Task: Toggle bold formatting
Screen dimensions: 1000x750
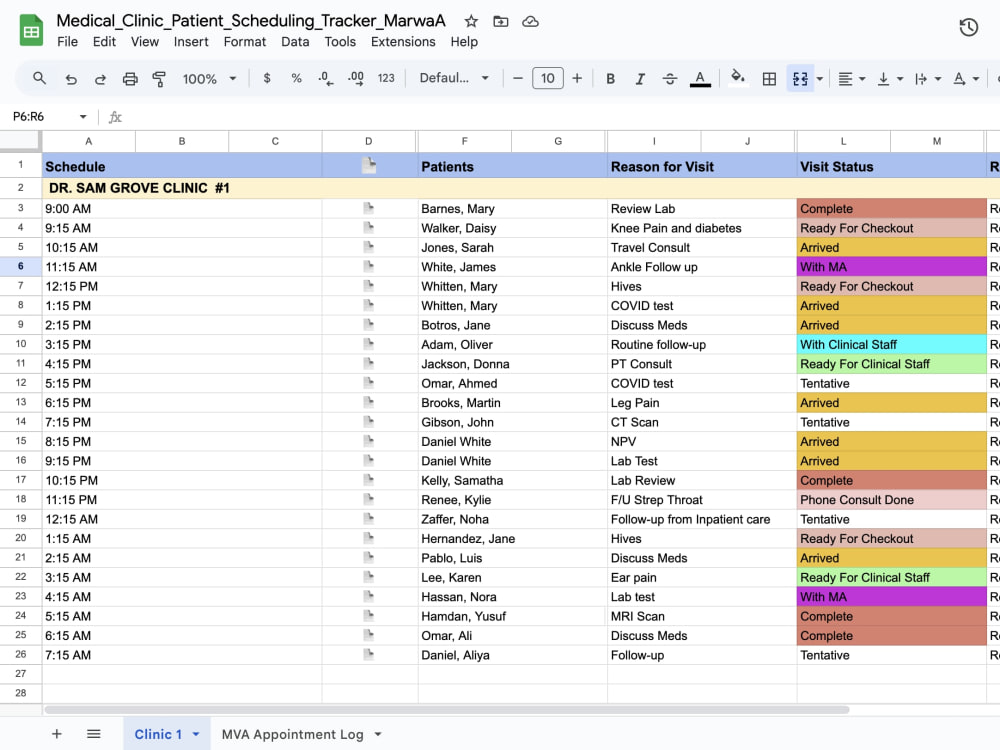Action: 610,78
